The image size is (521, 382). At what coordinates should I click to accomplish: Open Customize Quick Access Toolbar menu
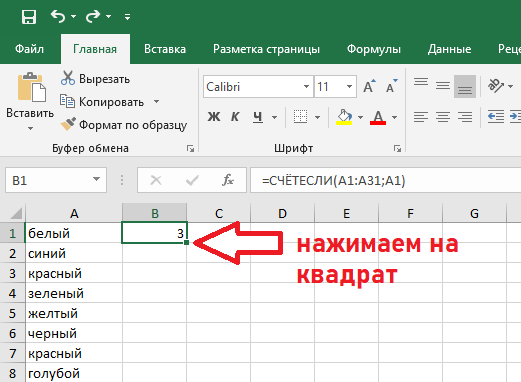(x=127, y=16)
